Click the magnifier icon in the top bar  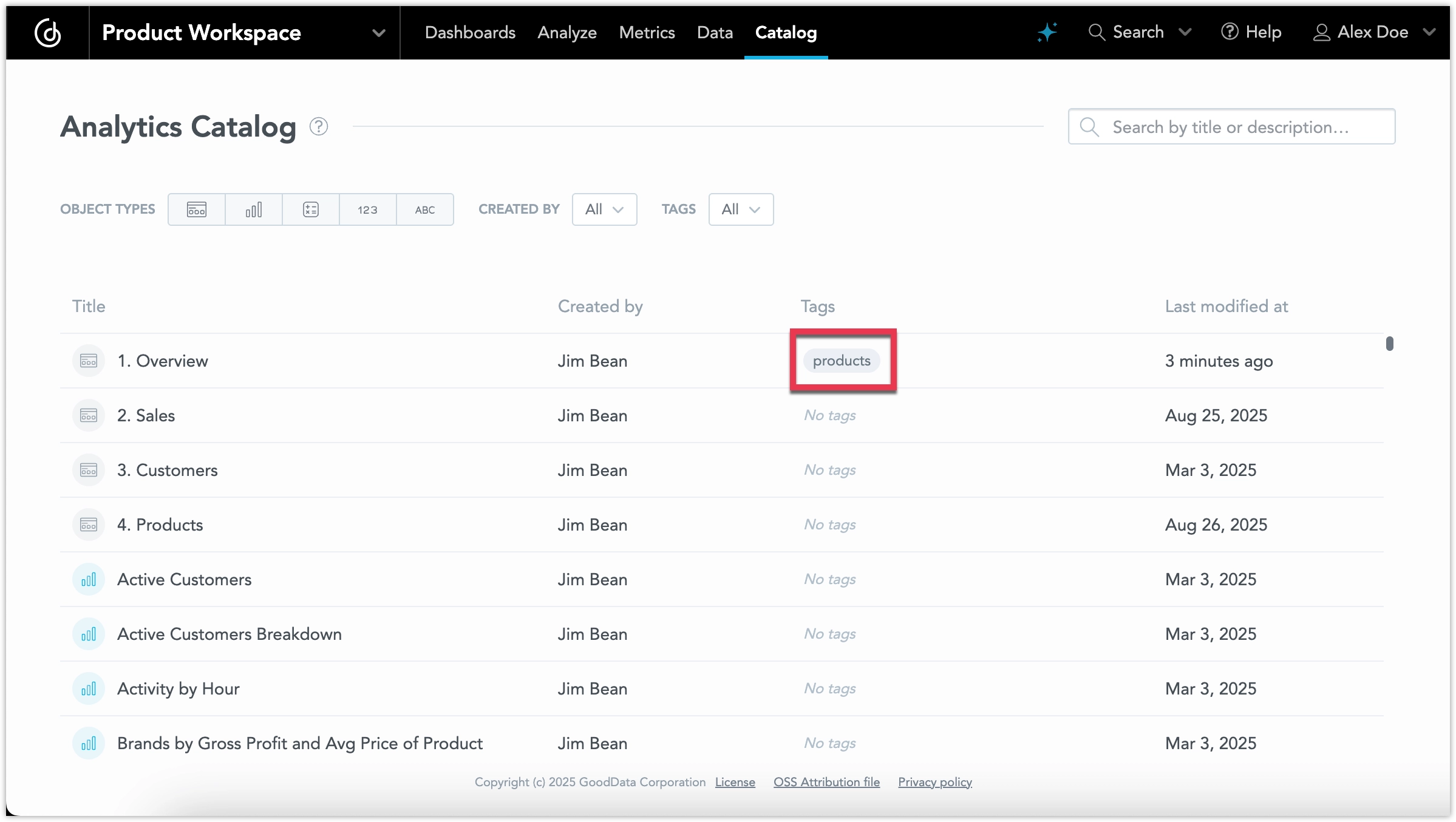(x=1097, y=32)
